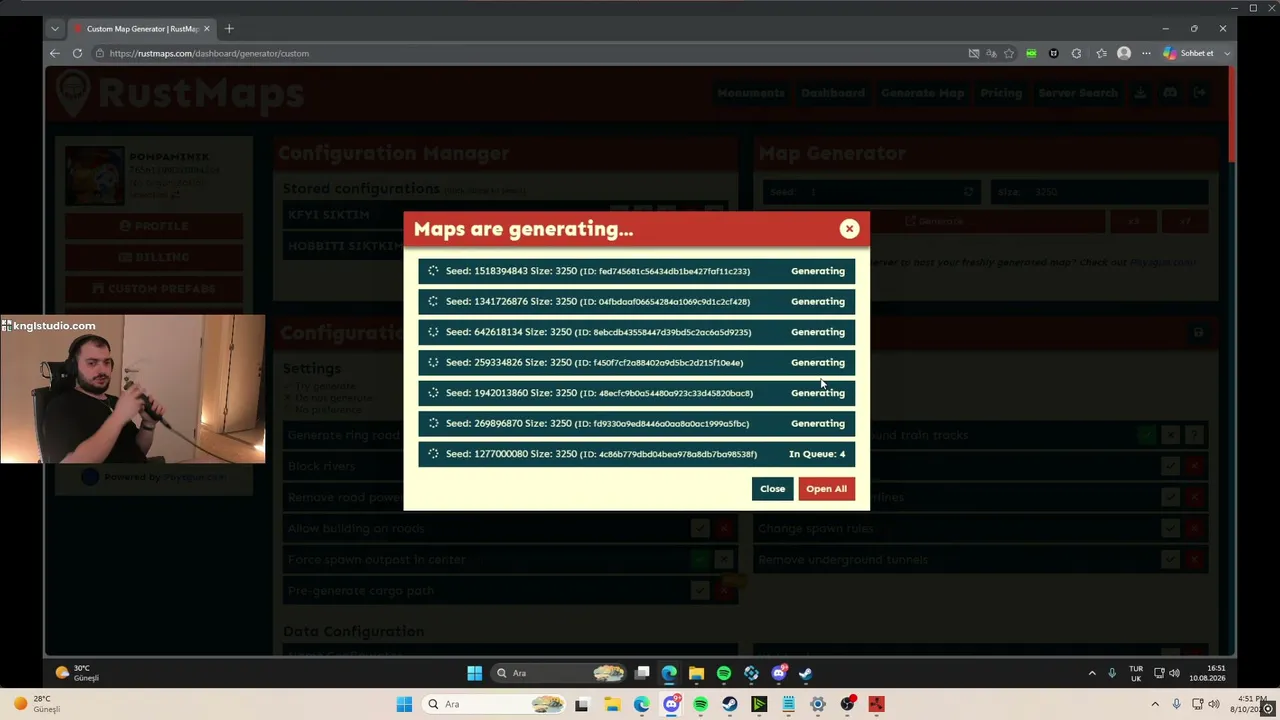The width and height of the screenshot is (1280, 720).
Task: Click the Seed input in Map Generator
Action: tap(870, 192)
